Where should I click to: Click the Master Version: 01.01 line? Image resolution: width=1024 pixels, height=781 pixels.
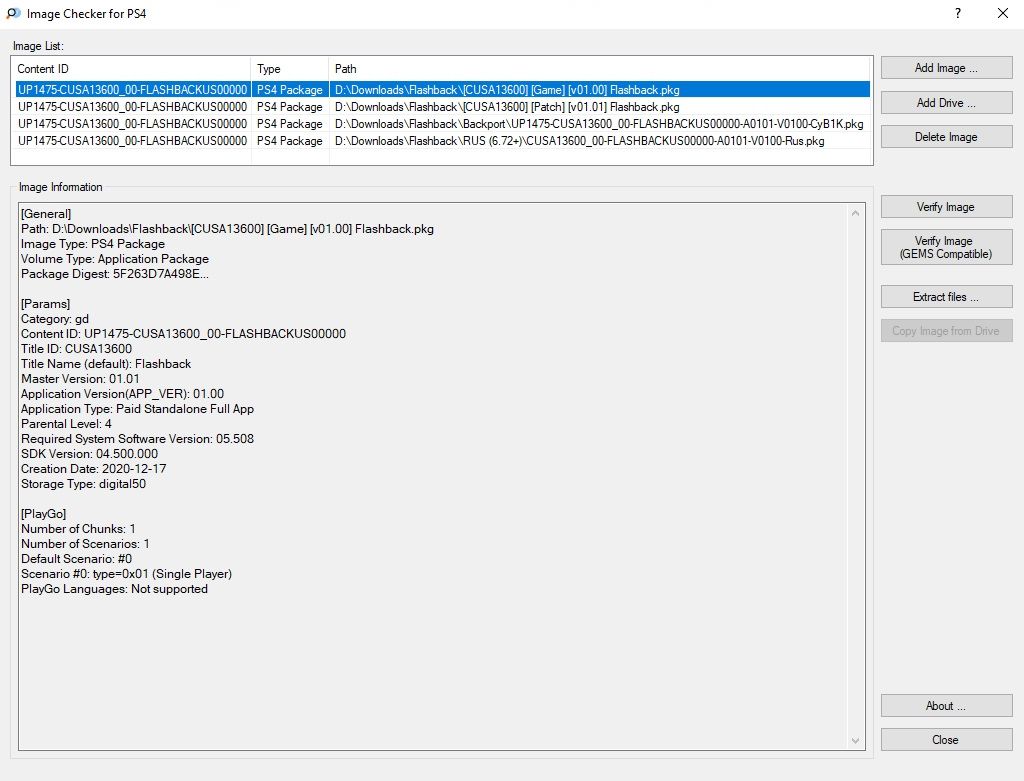pos(80,379)
